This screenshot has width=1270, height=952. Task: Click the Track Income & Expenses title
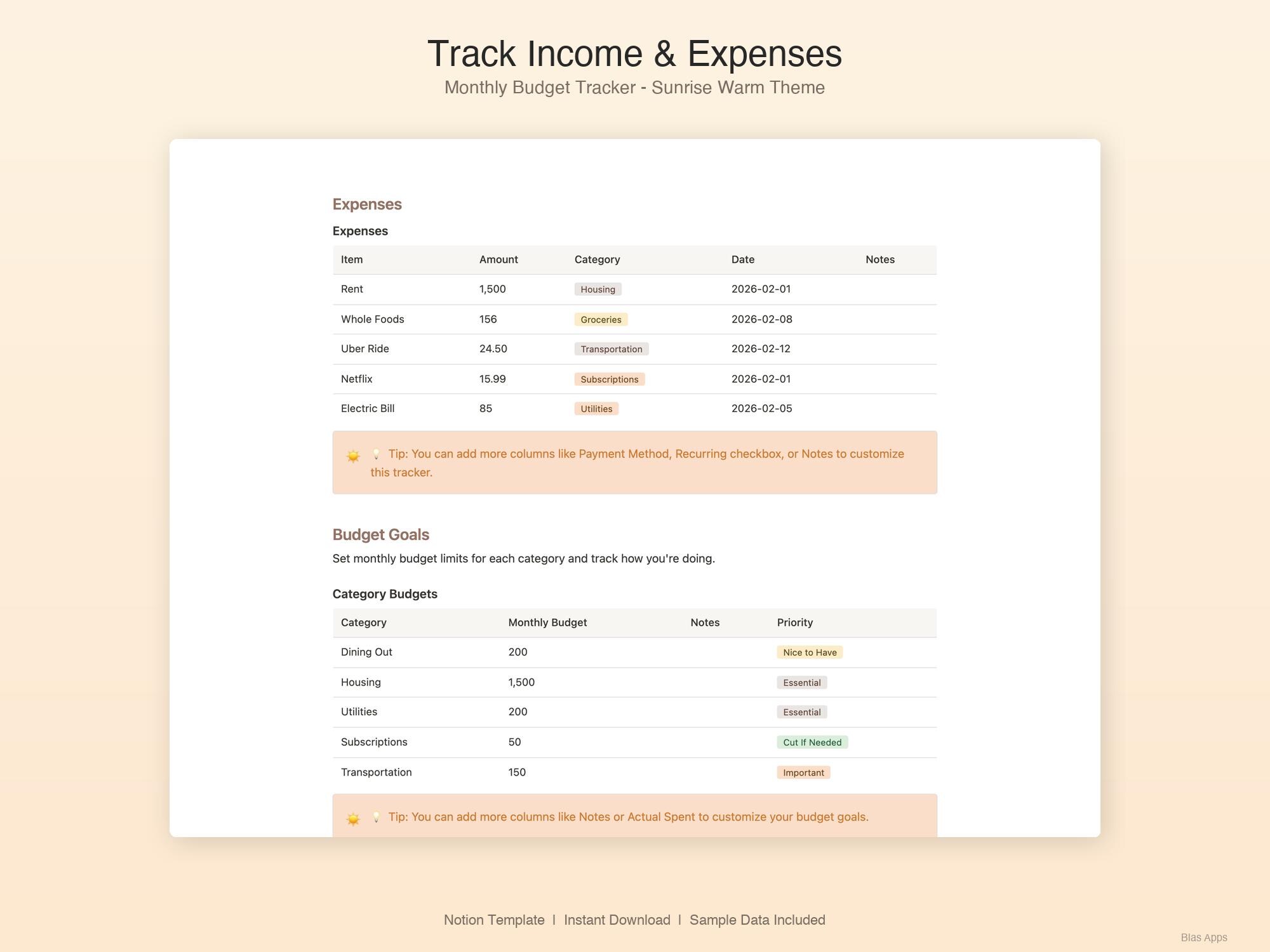635,53
